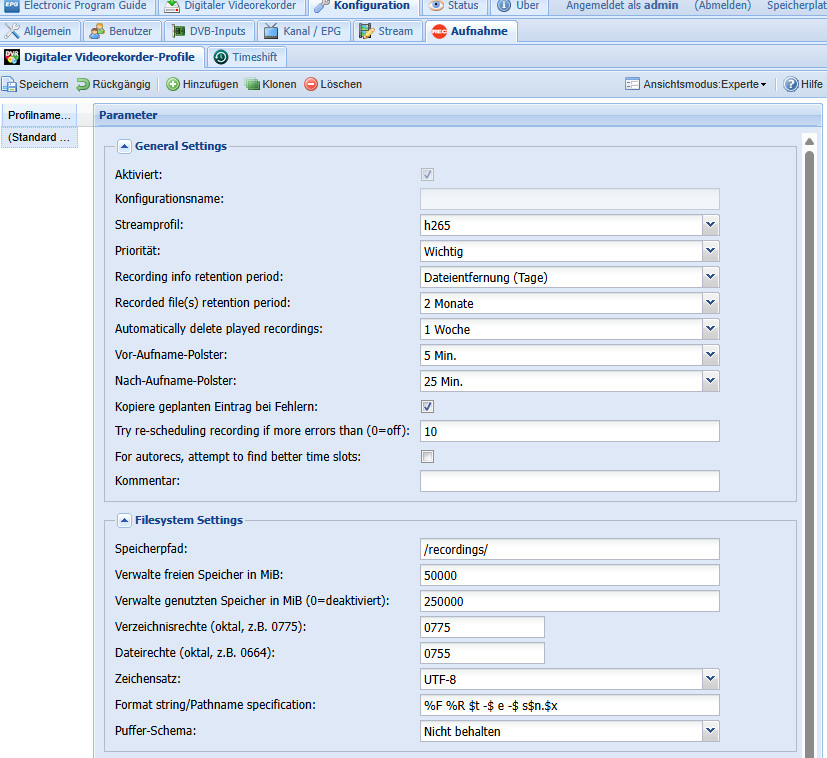Click the Klonen clone icon
This screenshot has width=827, height=758.
(x=253, y=85)
